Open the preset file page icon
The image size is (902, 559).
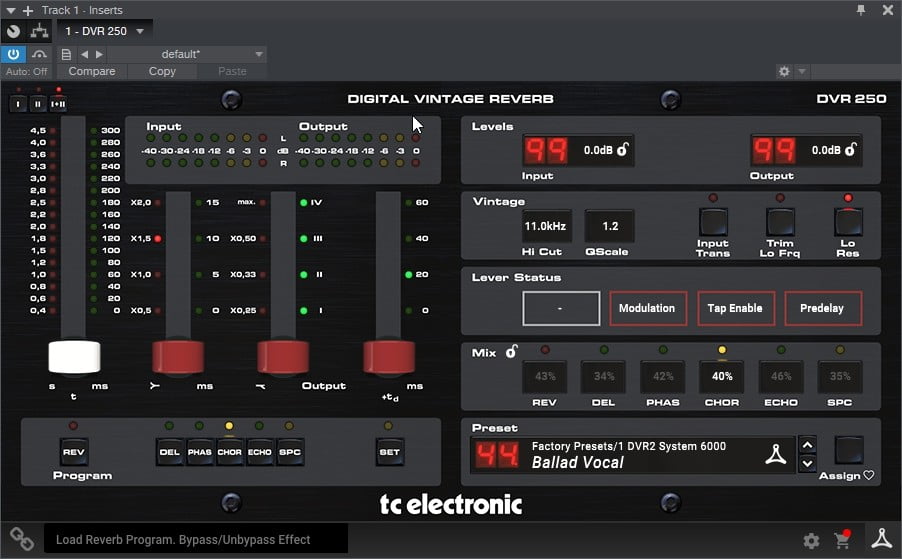coord(66,54)
